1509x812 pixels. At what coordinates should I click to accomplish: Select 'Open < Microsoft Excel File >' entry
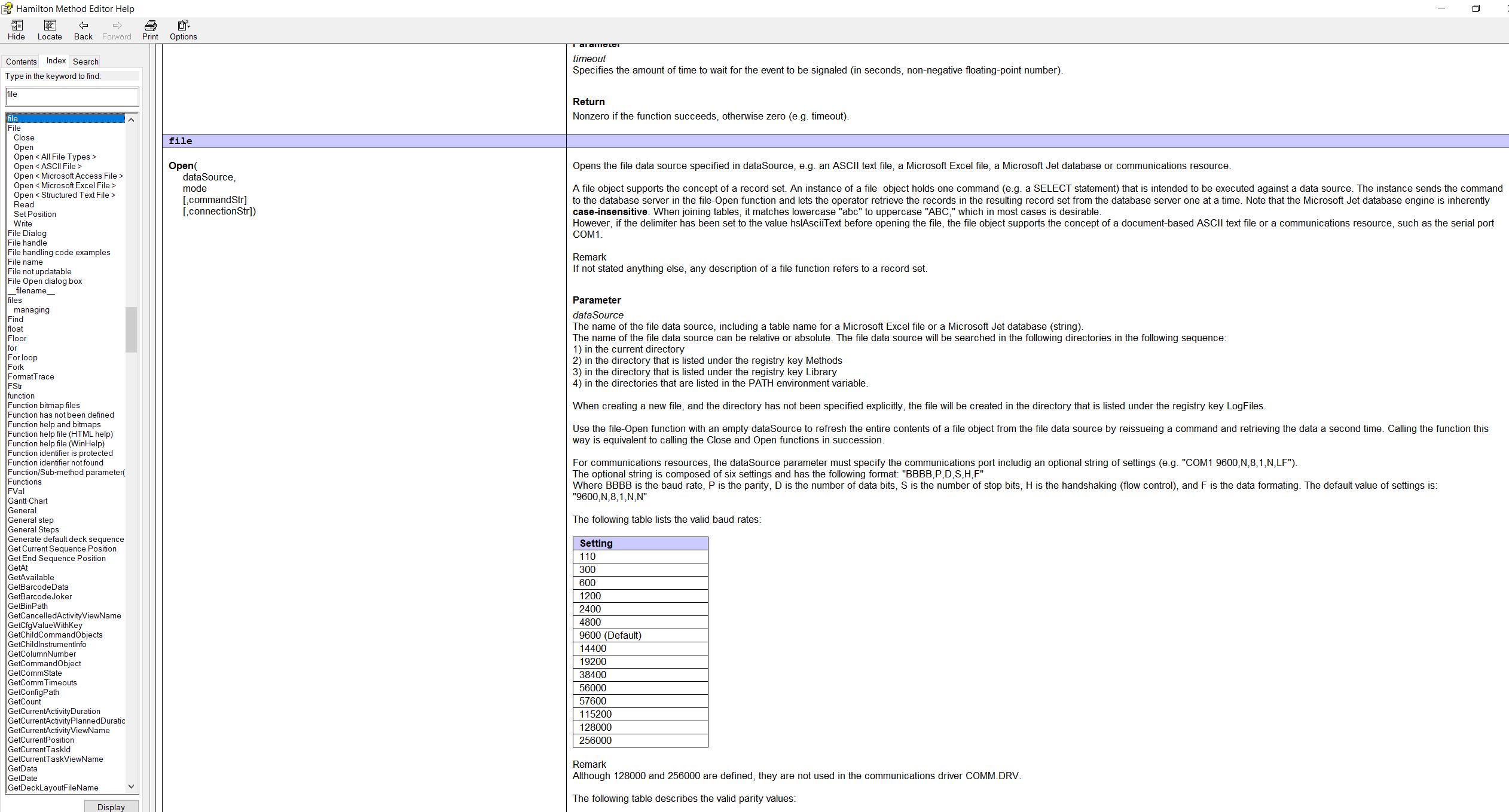tap(65, 185)
